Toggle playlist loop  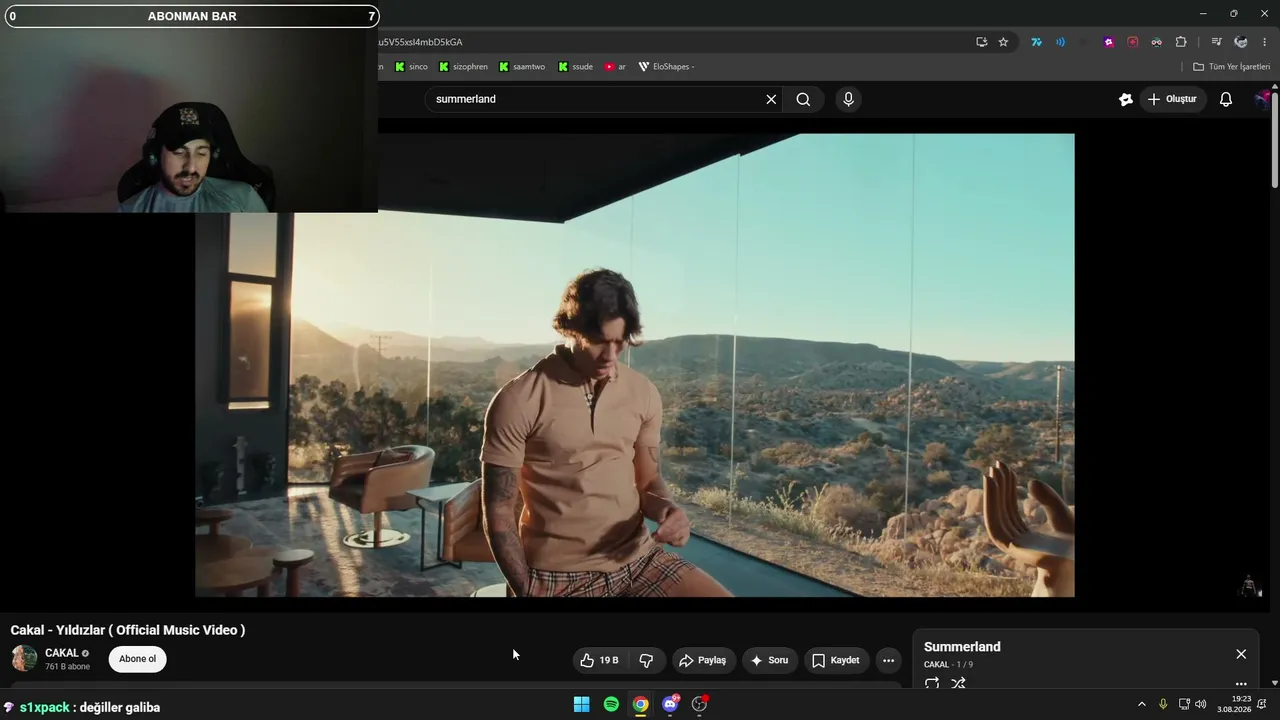coord(932,684)
